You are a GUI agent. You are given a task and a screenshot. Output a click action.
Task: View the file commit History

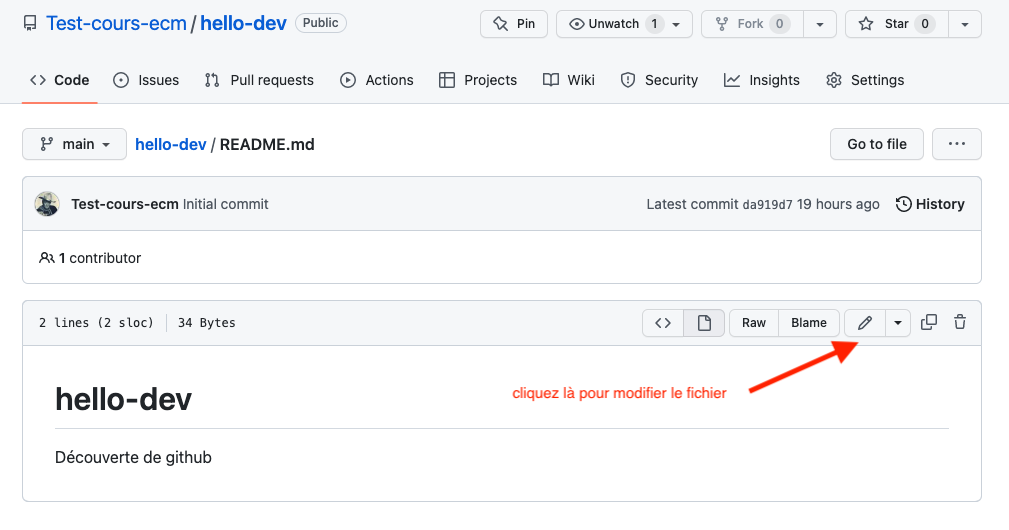[930, 204]
